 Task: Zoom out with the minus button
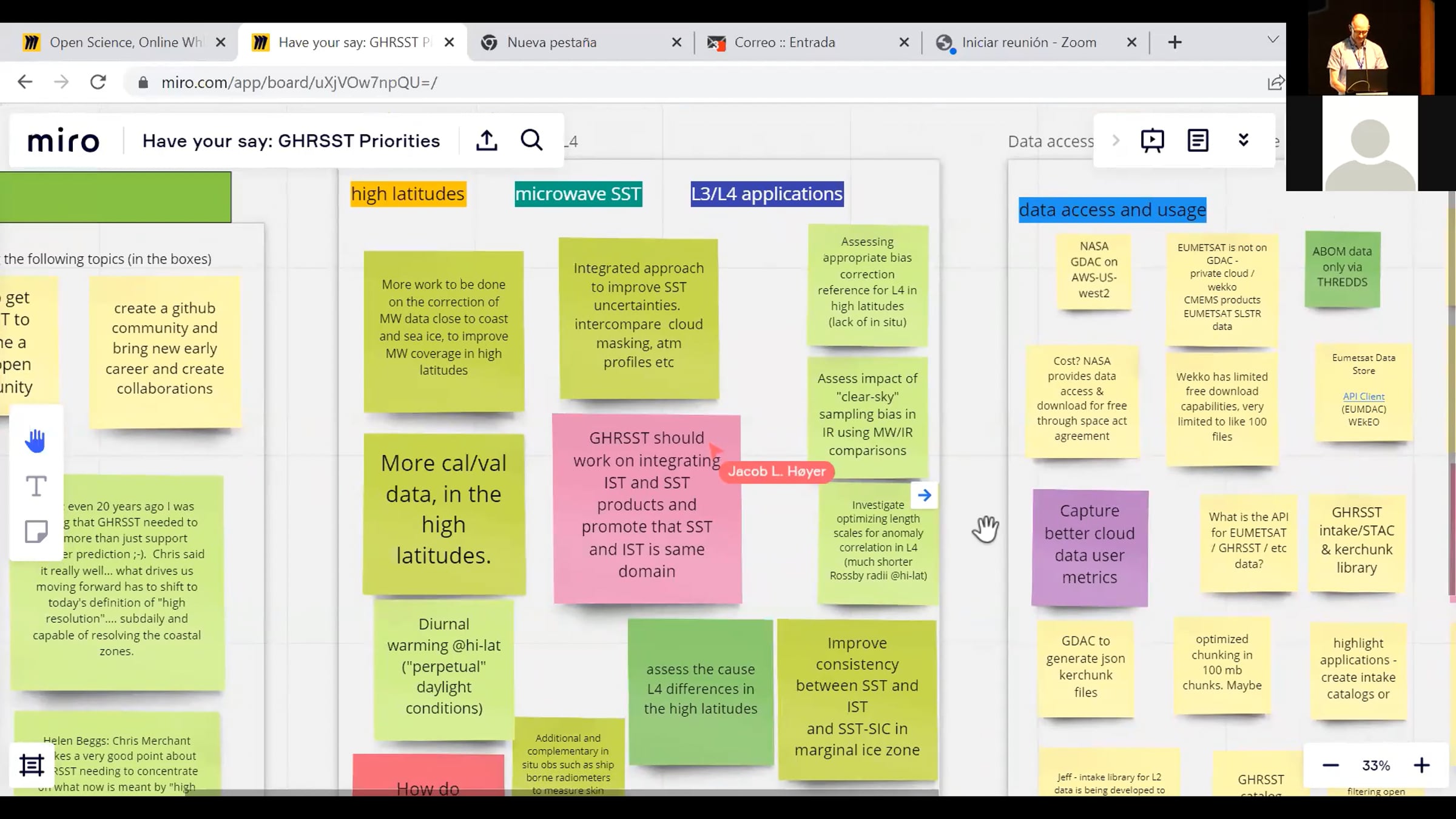click(1330, 766)
